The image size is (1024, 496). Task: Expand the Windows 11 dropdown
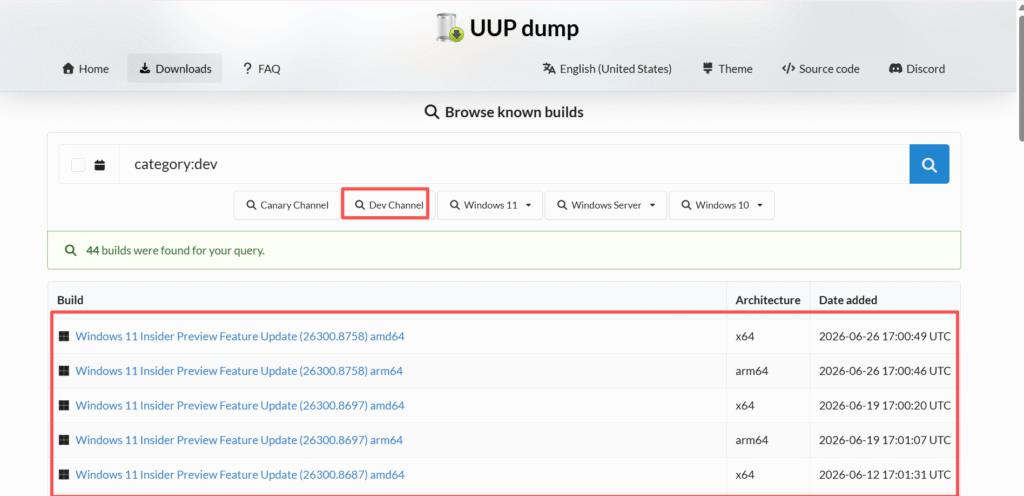[490, 205]
